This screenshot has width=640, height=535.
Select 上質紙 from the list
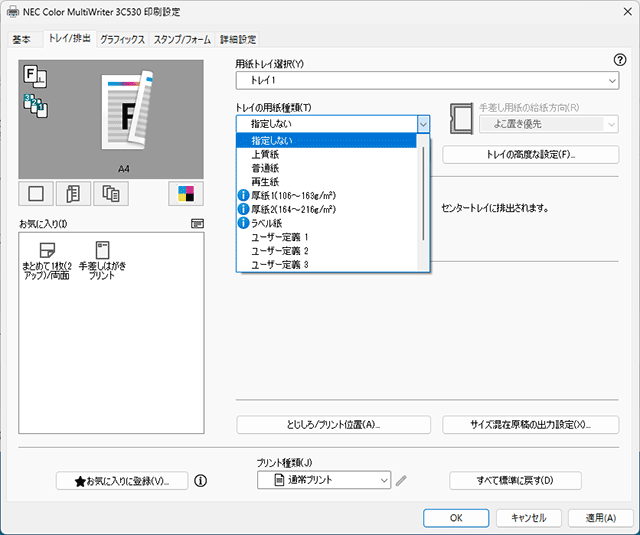pos(327,155)
